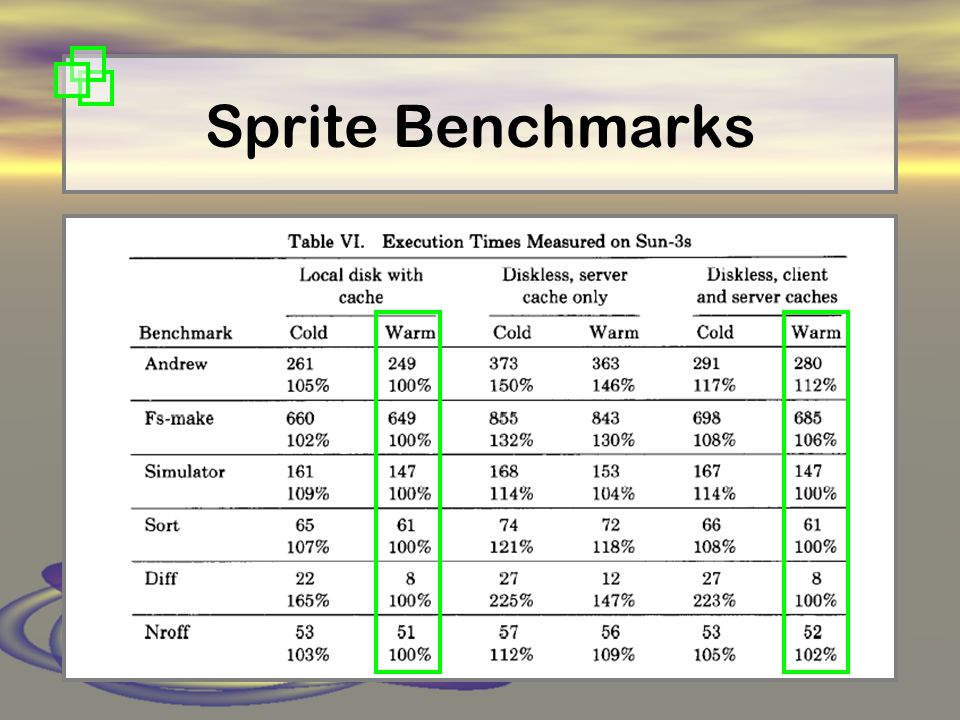Click the value "51" in the Nroff row
This screenshot has height=720, width=960.
(x=406, y=632)
